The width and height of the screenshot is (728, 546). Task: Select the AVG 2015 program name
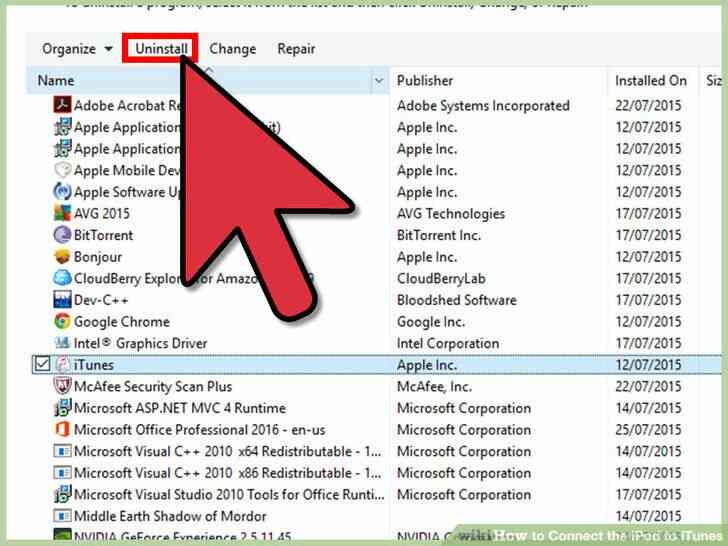[x=102, y=214]
